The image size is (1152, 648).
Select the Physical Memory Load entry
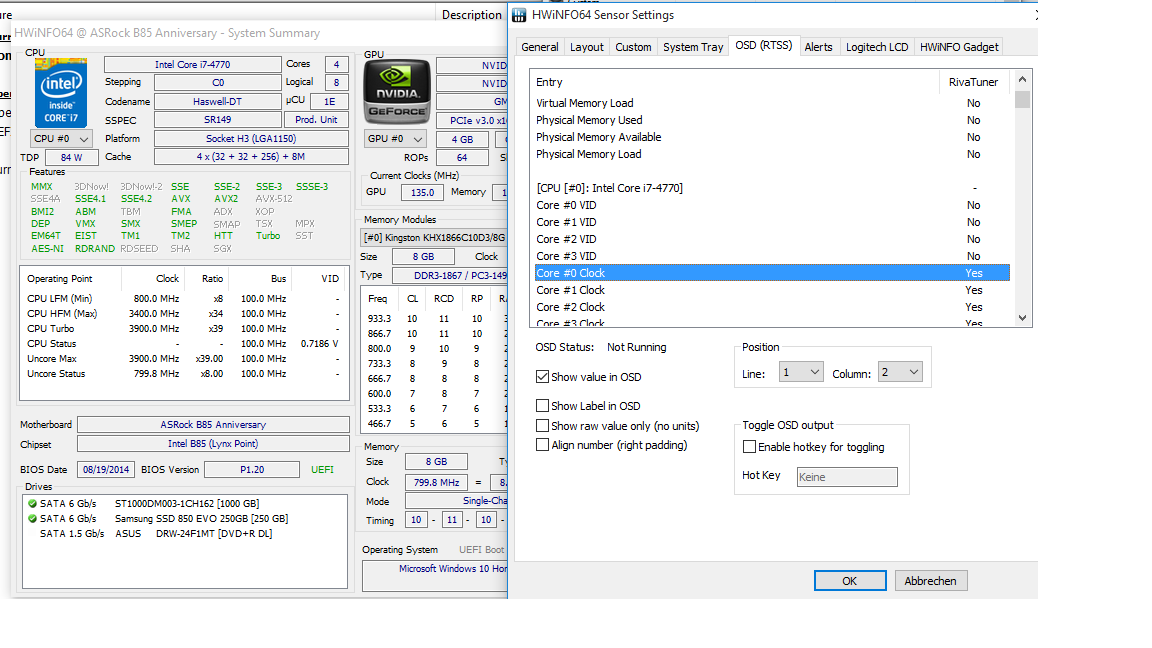tap(772, 154)
